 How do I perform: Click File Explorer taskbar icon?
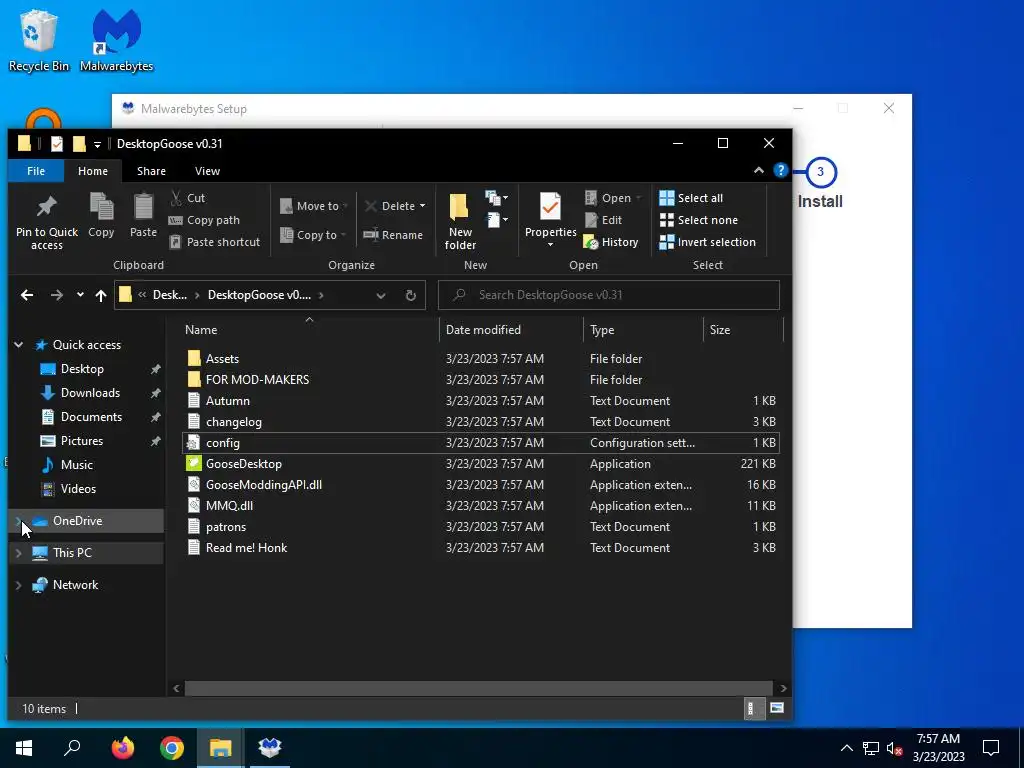pos(221,748)
